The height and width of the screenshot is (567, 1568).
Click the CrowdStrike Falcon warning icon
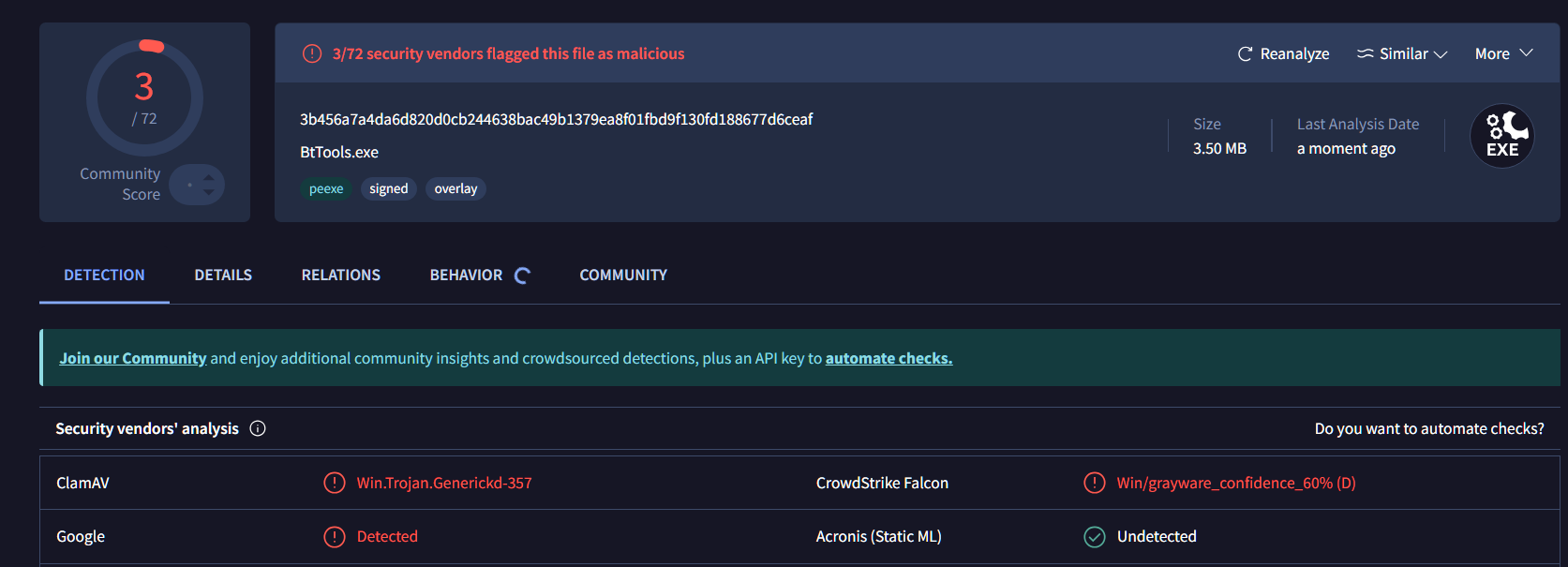(x=1094, y=483)
